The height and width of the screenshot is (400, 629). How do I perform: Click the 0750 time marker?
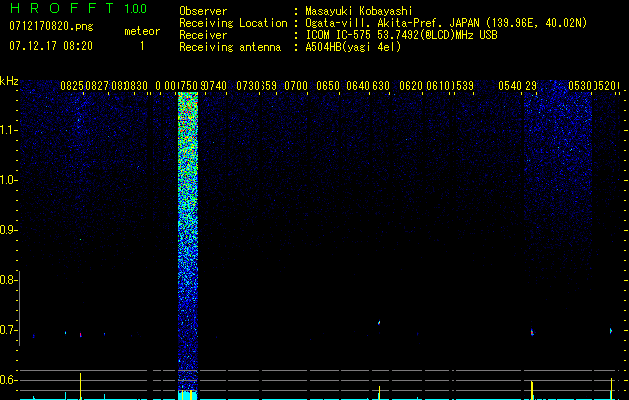(x=188, y=86)
